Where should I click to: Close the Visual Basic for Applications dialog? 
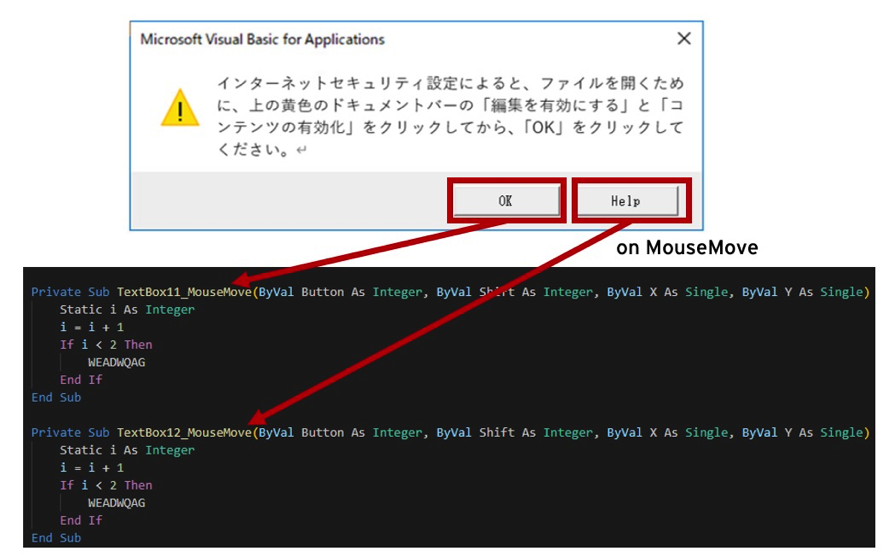684,39
